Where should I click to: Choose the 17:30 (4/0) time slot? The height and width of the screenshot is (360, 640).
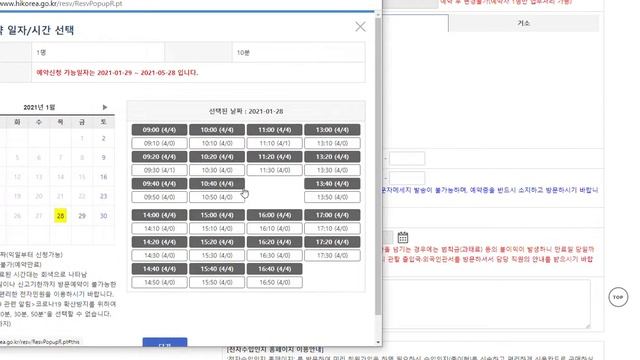pyautogui.click(x=332, y=256)
